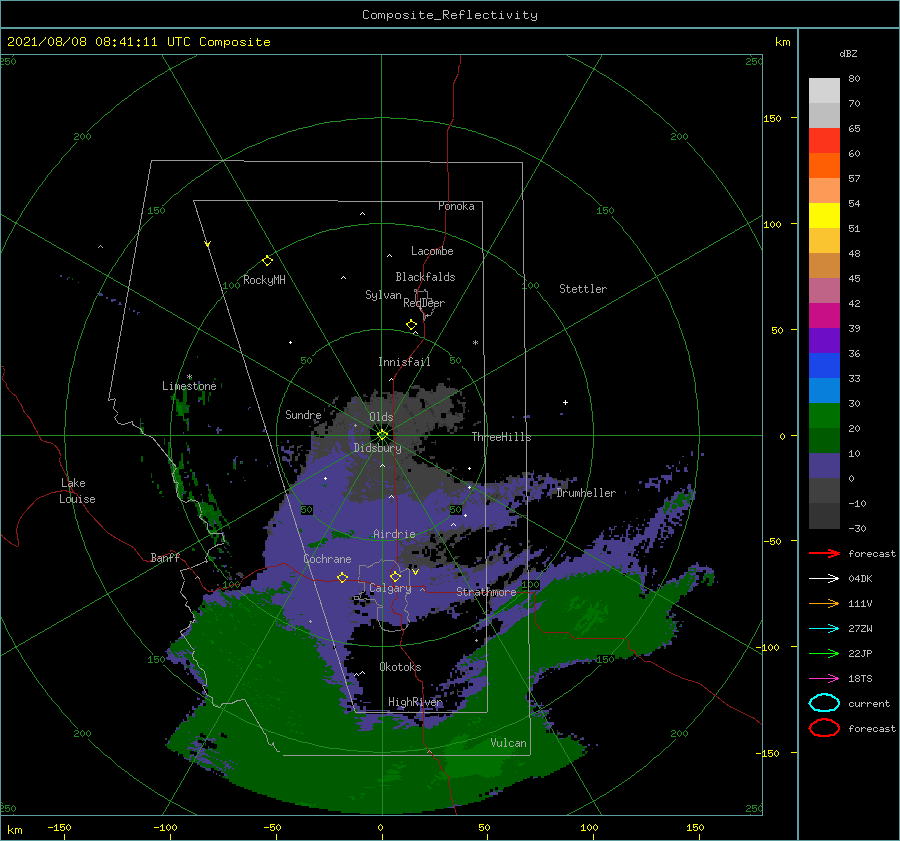Pick the red 65-60 dBZ swatch
The height and width of the screenshot is (841, 900).
824,140
